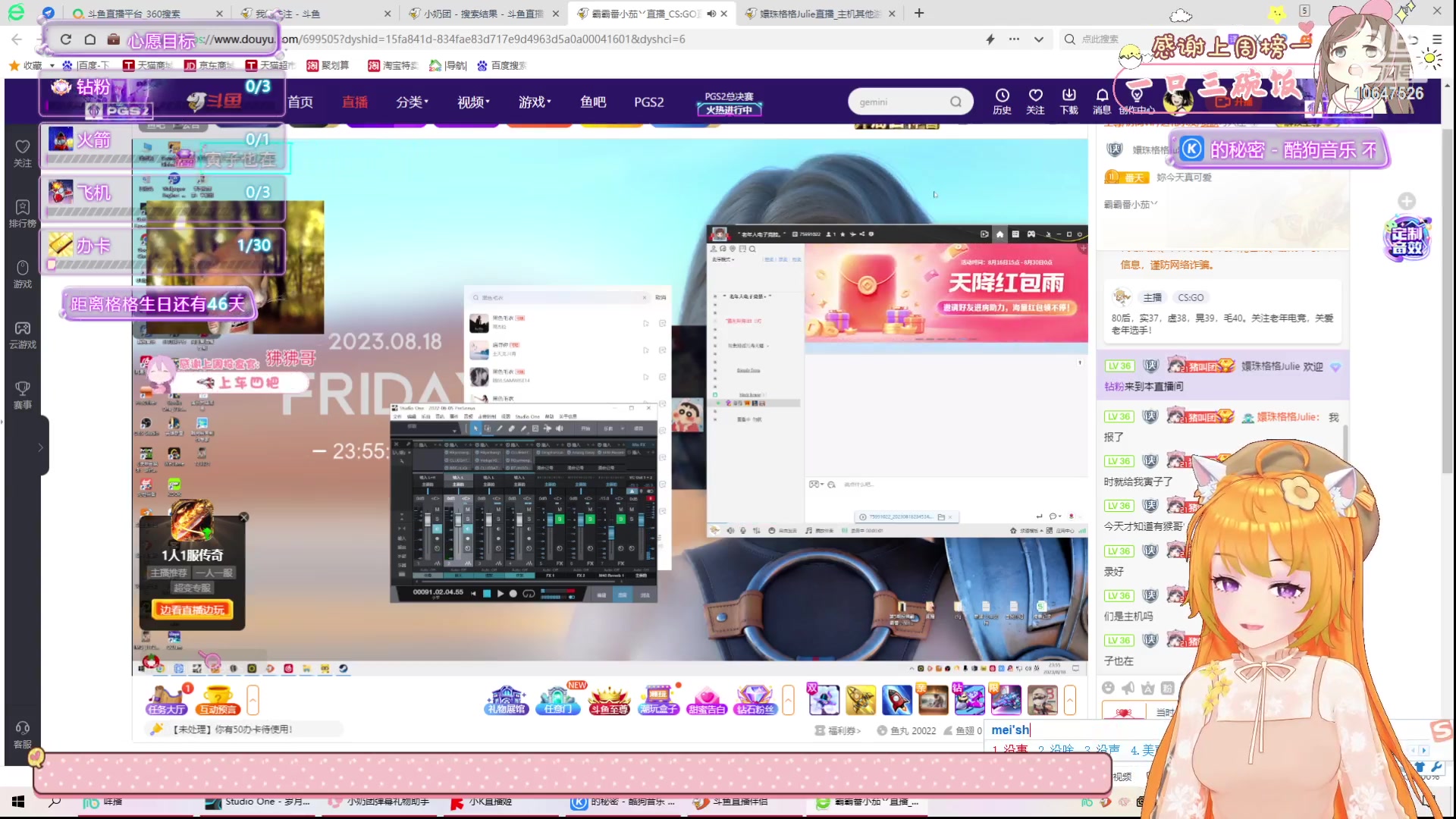This screenshot has height=819, width=1456.
Task: Open the 斗鱼至尊 crown icon
Action: (x=610, y=700)
